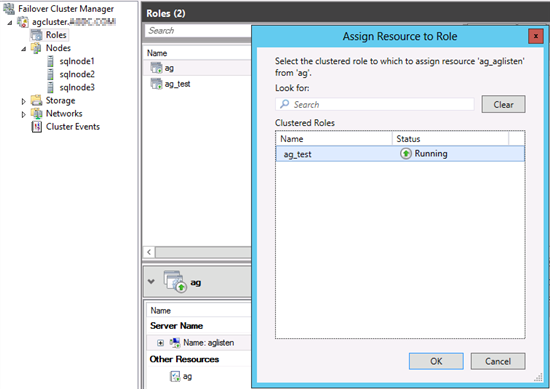Click the Failover Cluster Manager root icon

[x=9, y=8]
